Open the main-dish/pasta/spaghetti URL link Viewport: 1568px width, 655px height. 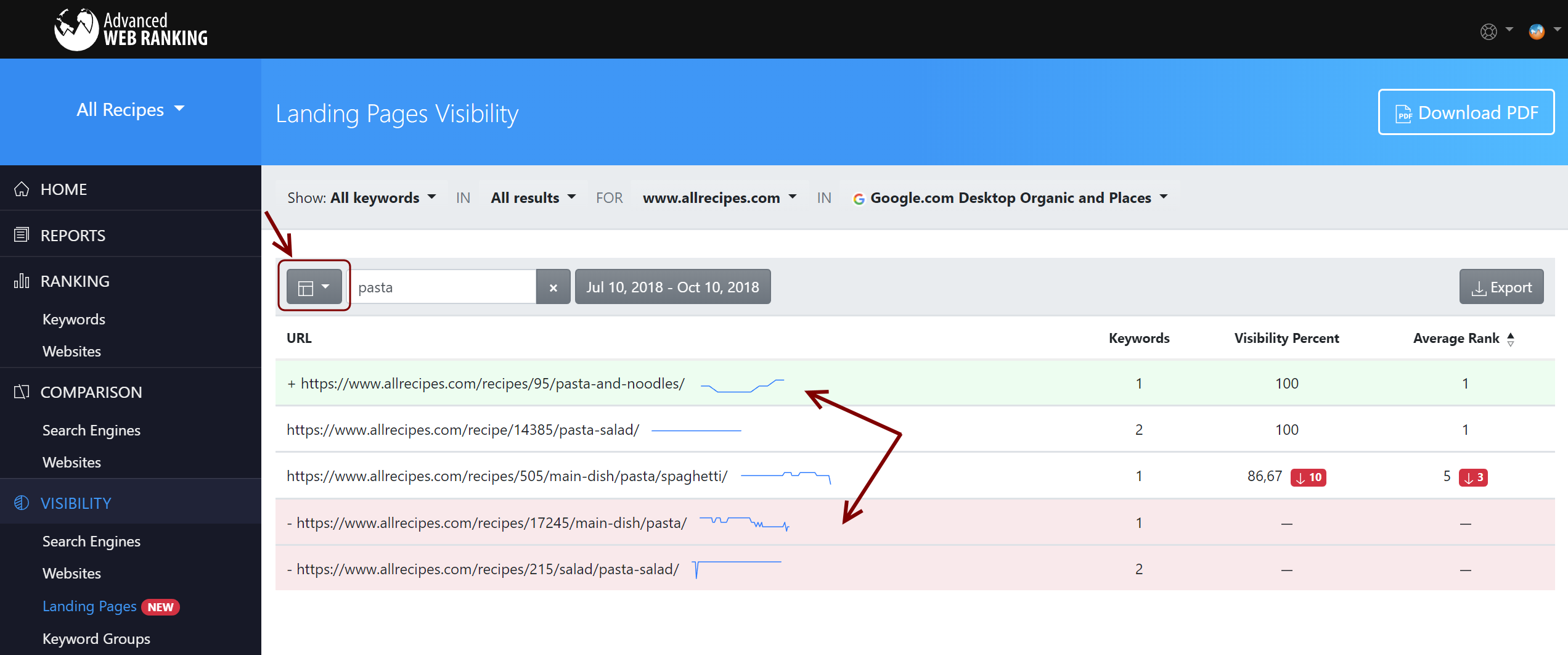tap(507, 476)
